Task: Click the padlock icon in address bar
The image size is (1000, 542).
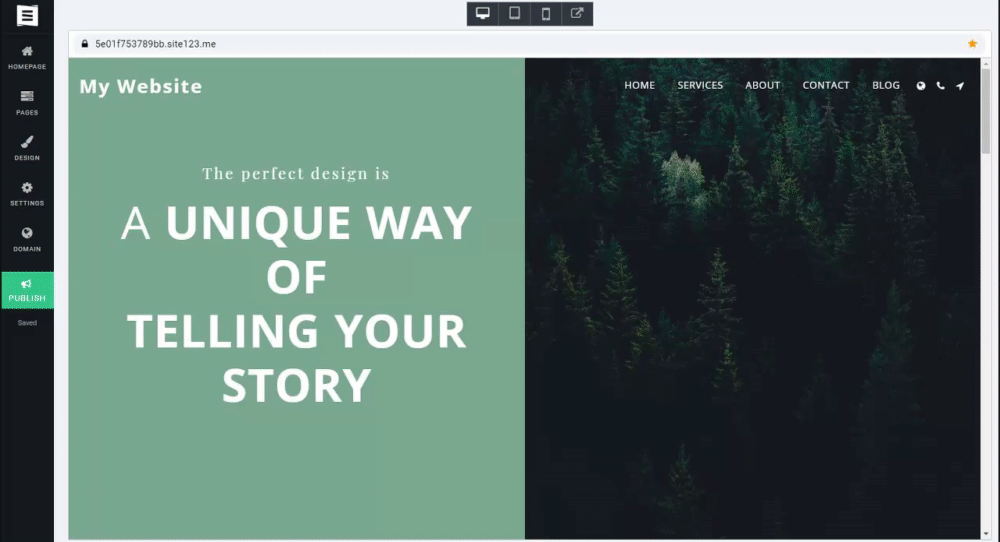Action: [84, 44]
